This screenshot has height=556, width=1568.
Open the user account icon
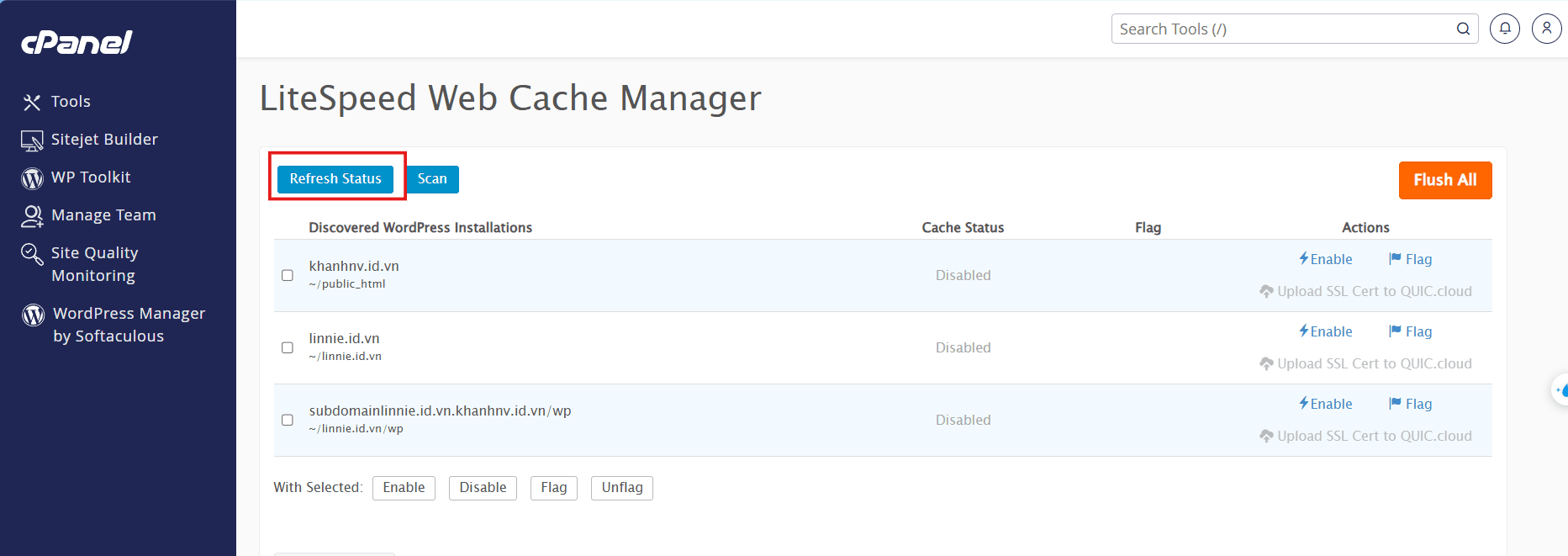(x=1547, y=29)
